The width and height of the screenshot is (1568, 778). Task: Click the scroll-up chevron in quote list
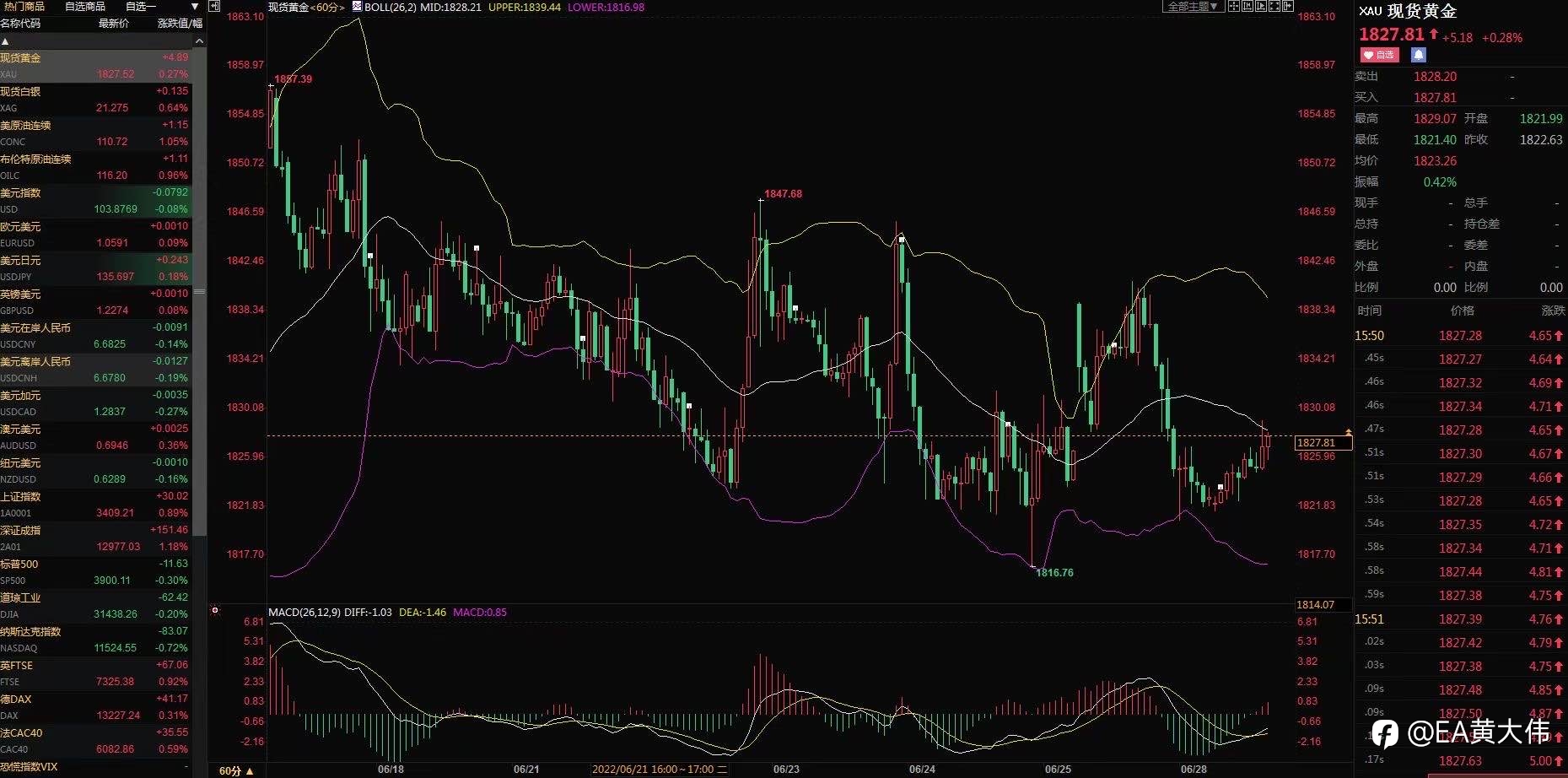199,41
